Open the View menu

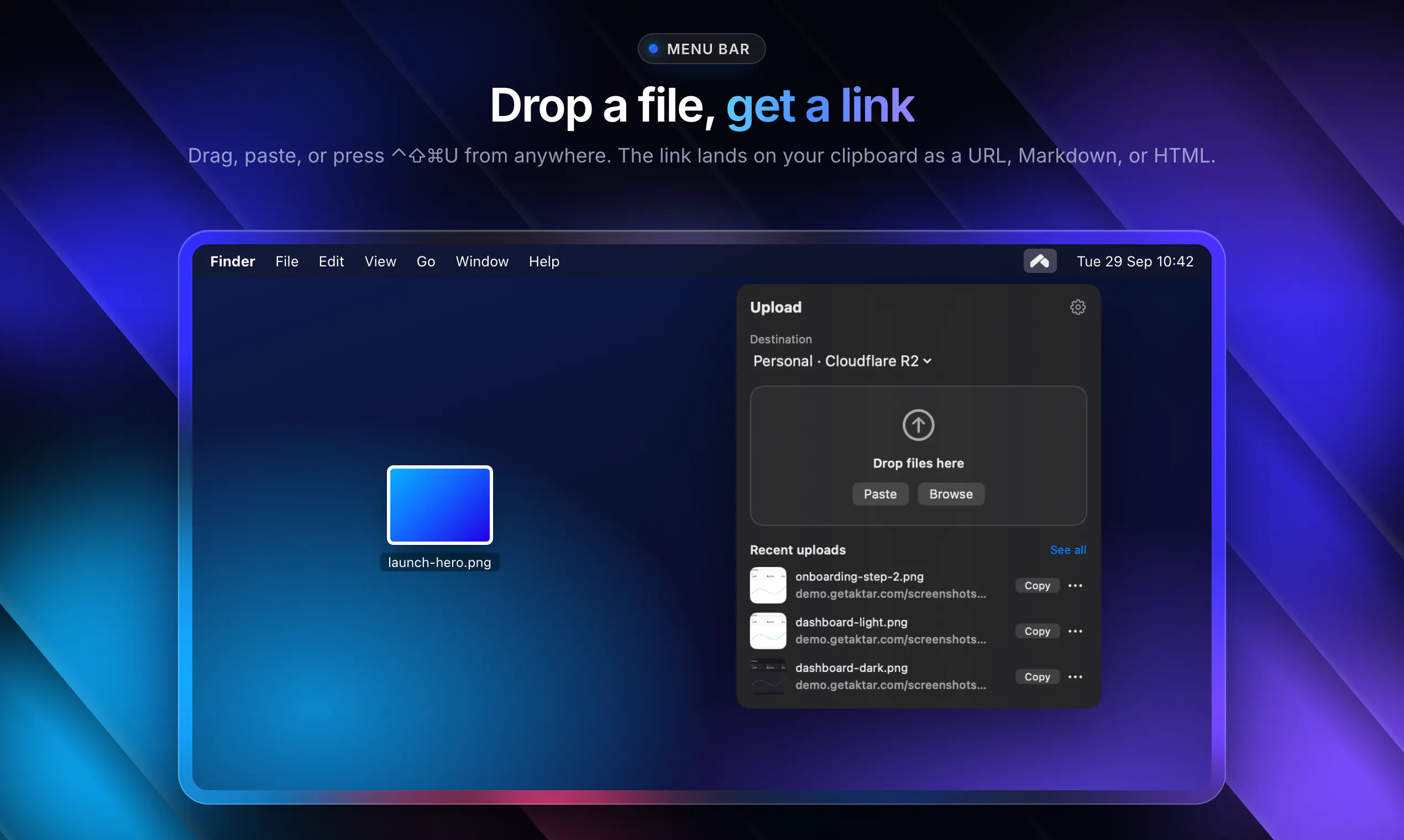[380, 261]
